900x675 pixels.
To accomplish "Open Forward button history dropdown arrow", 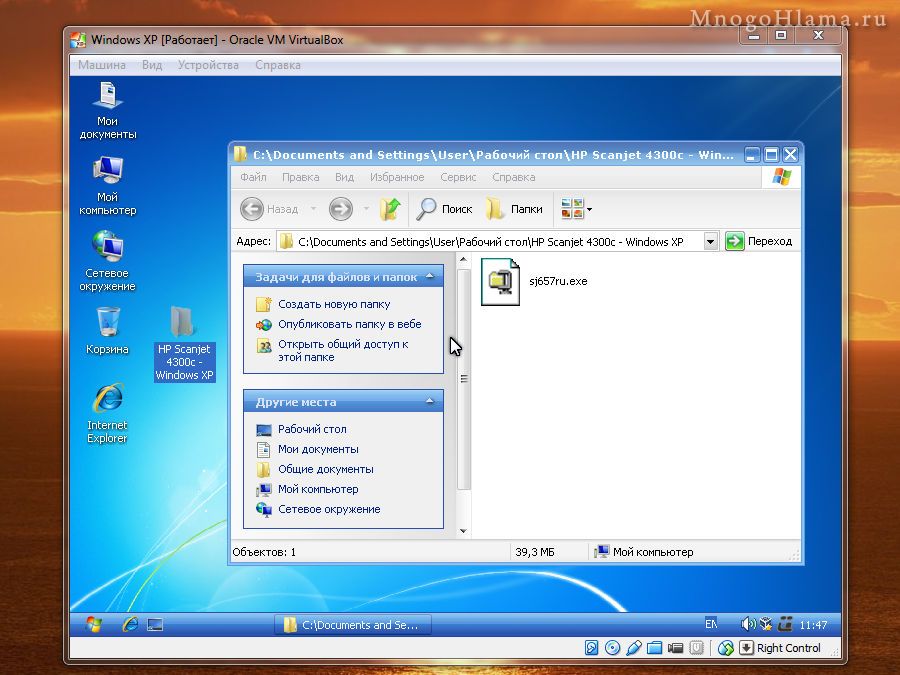I will [366, 209].
